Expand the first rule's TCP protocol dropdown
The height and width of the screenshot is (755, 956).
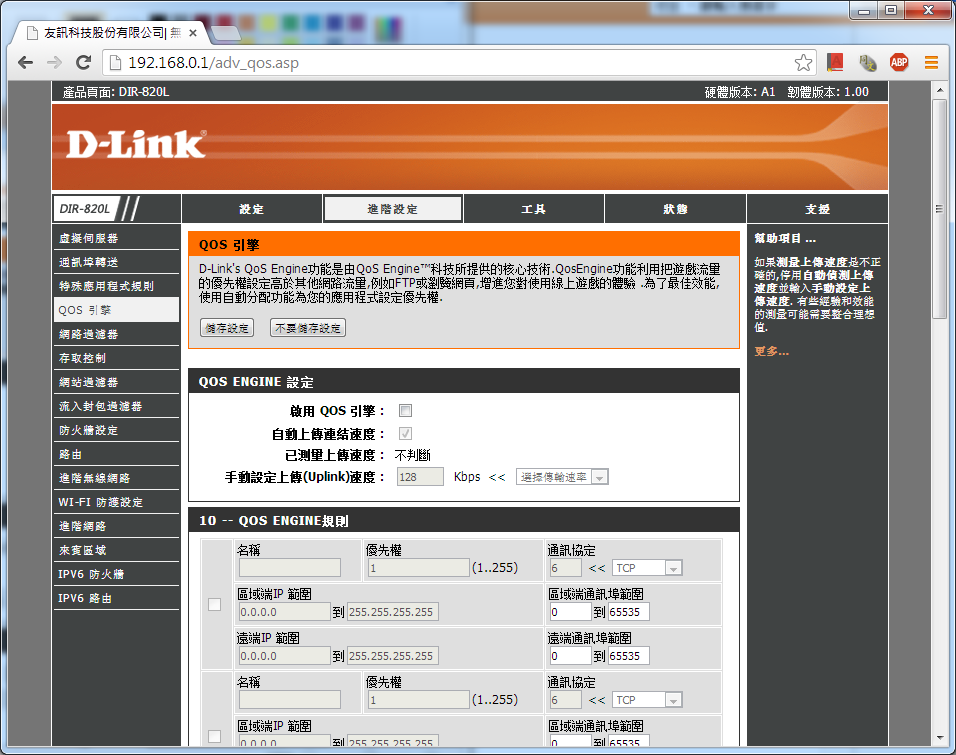[x=646, y=568]
